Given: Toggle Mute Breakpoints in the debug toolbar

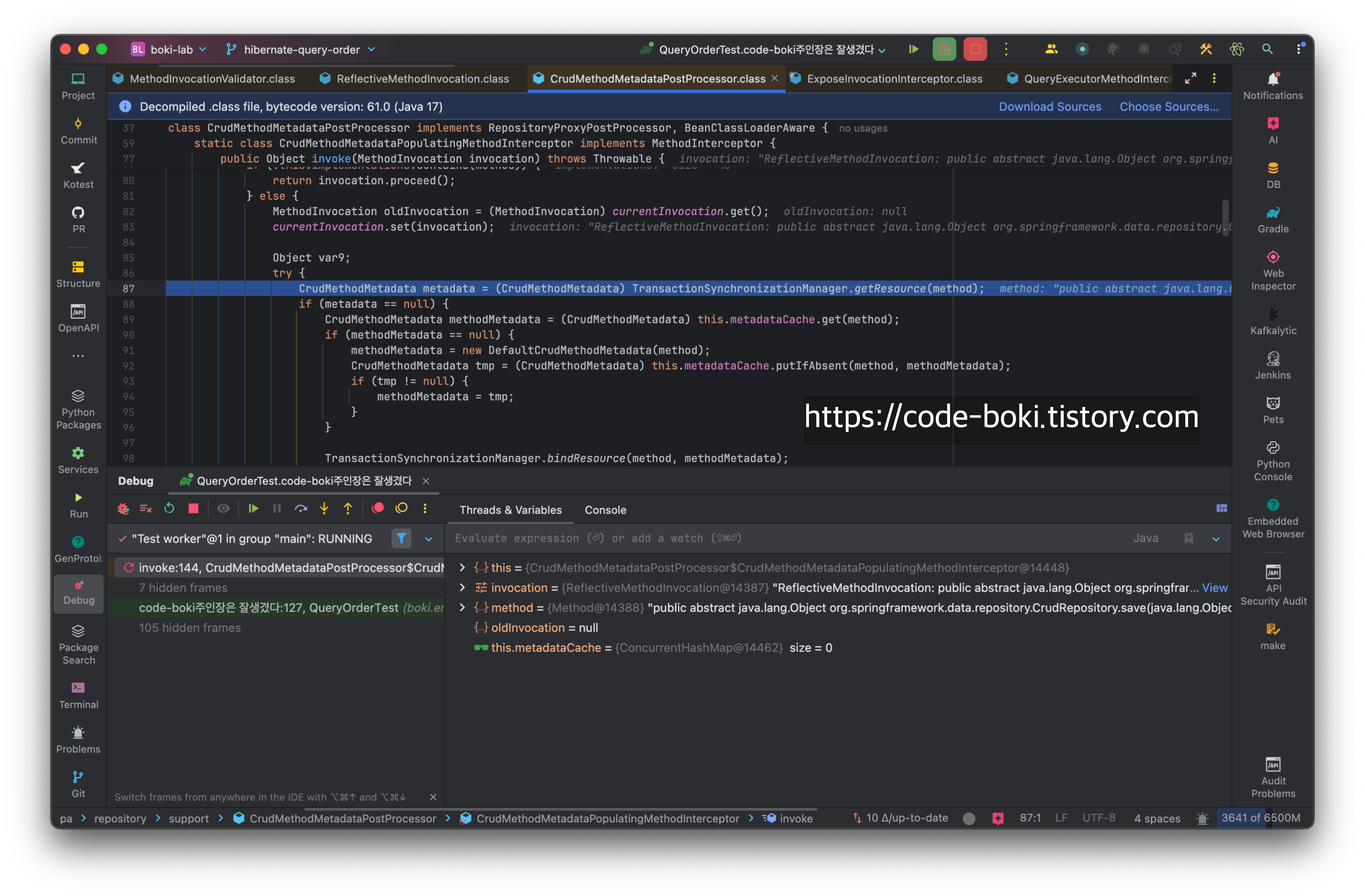Looking at the screenshot, I should (x=401, y=508).
